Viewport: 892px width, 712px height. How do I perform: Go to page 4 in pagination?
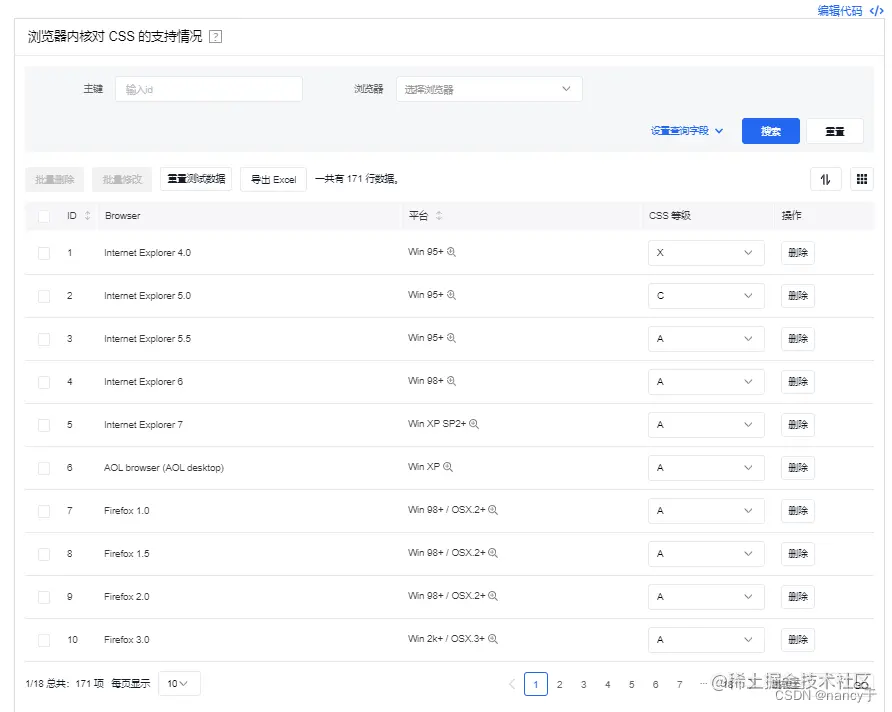pos(608,684)
